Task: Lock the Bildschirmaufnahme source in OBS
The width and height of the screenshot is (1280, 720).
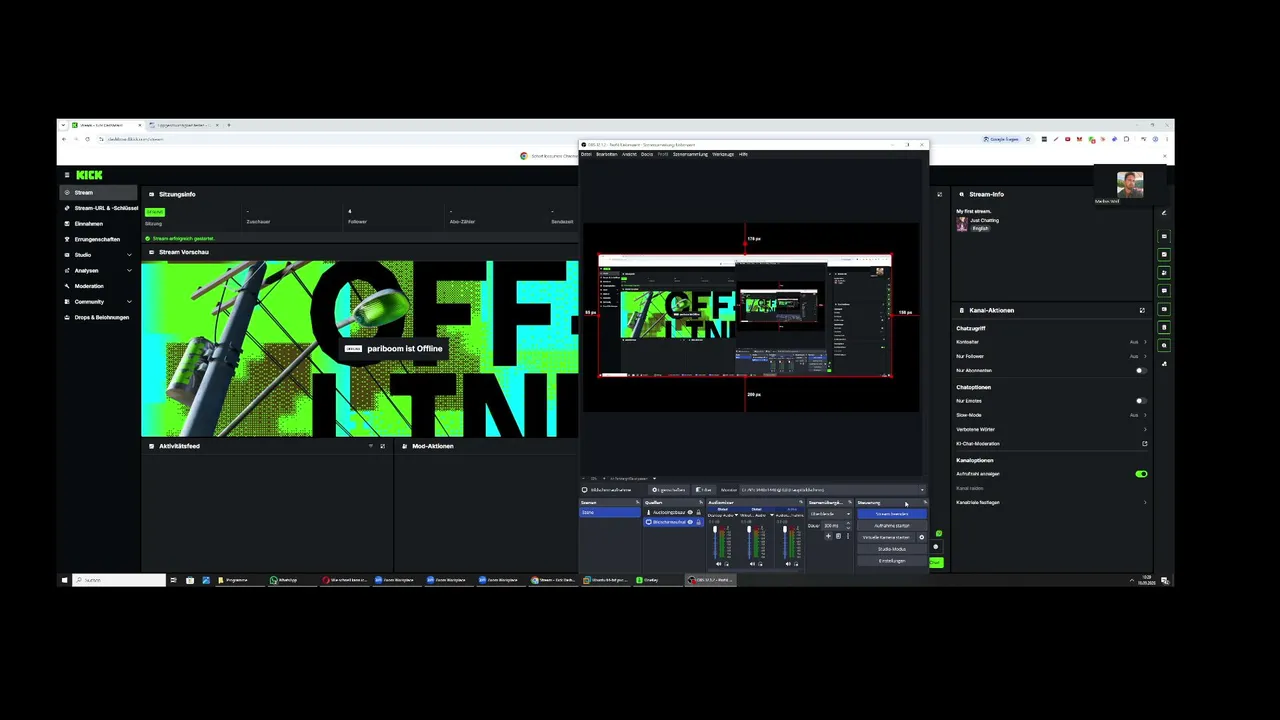Action: point(698,522)
